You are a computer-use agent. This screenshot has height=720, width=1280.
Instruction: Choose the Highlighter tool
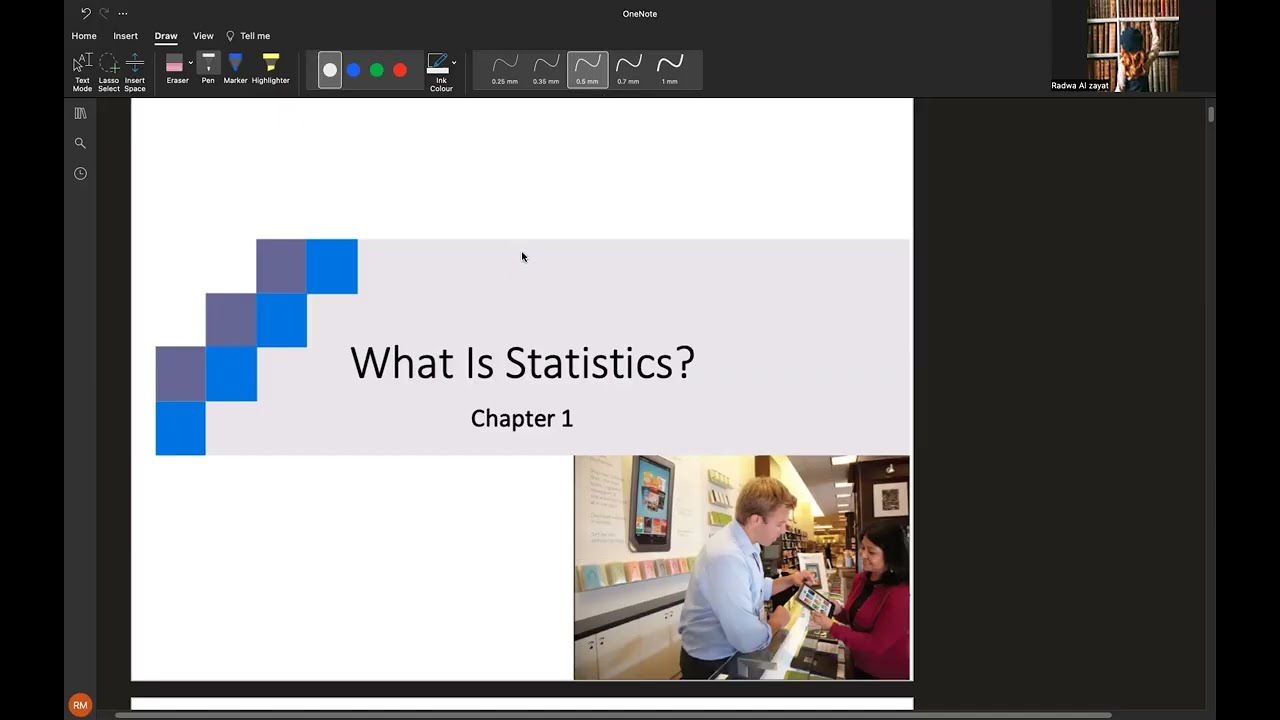click(270, 69)
